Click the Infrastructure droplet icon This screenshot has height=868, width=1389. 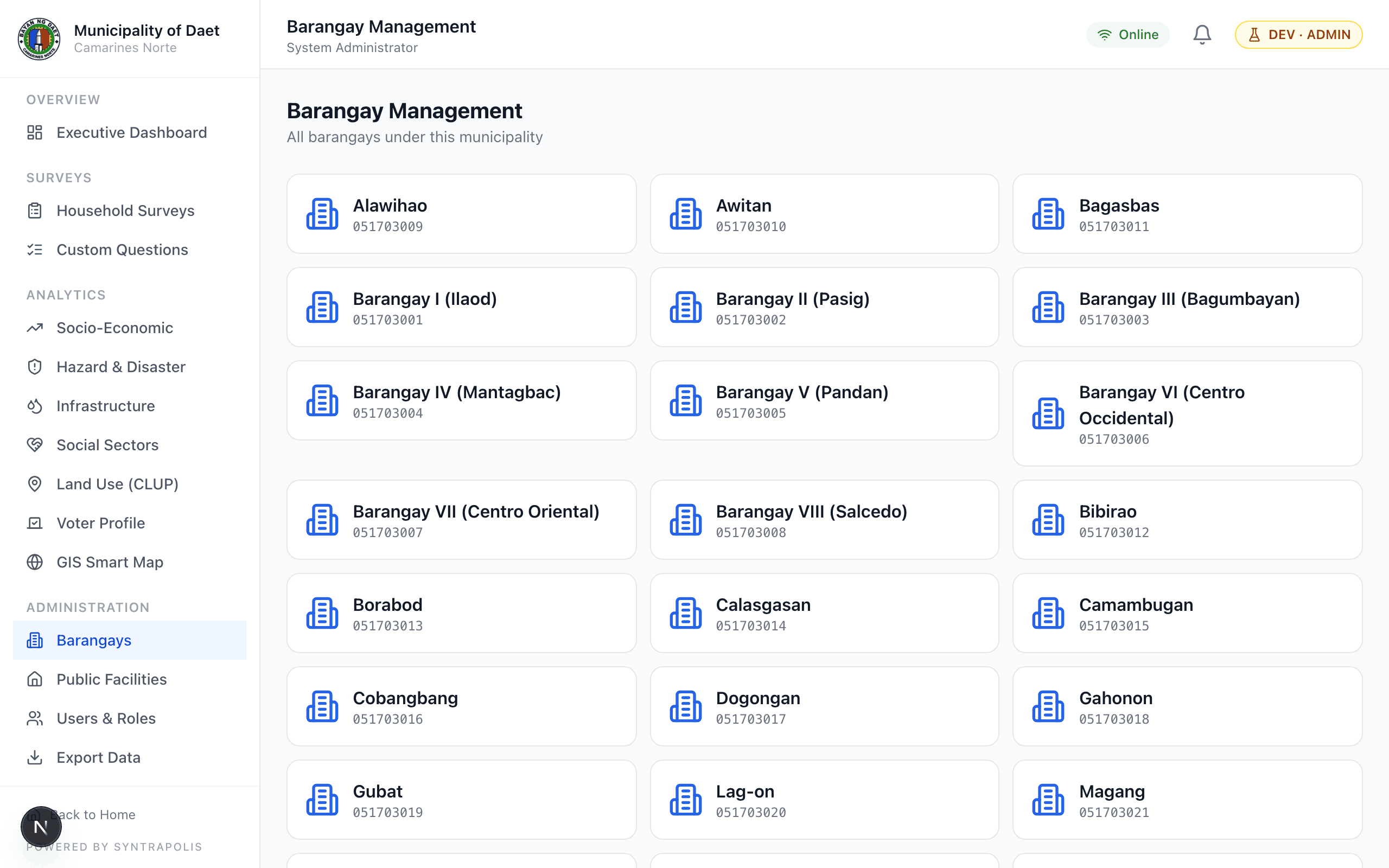35,406
